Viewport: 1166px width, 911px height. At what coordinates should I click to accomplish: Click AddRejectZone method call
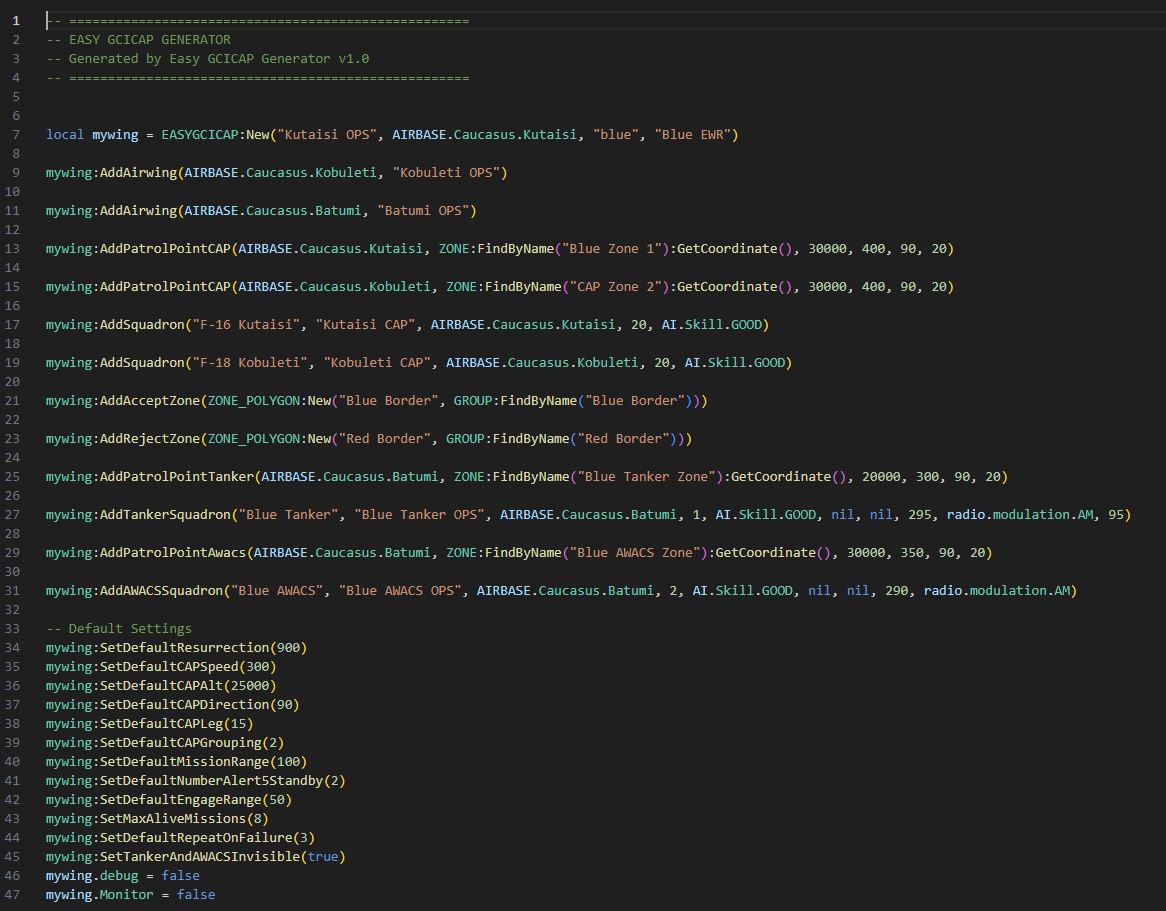click(x=149, y=439)
